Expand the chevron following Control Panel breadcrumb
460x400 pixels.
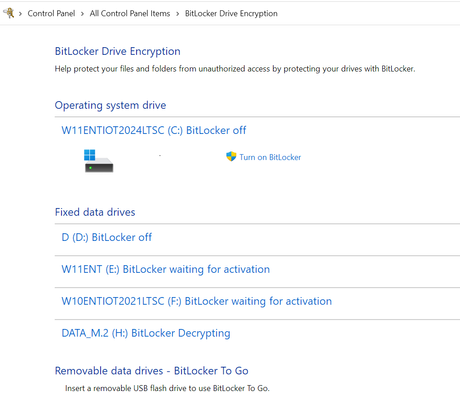82,14
